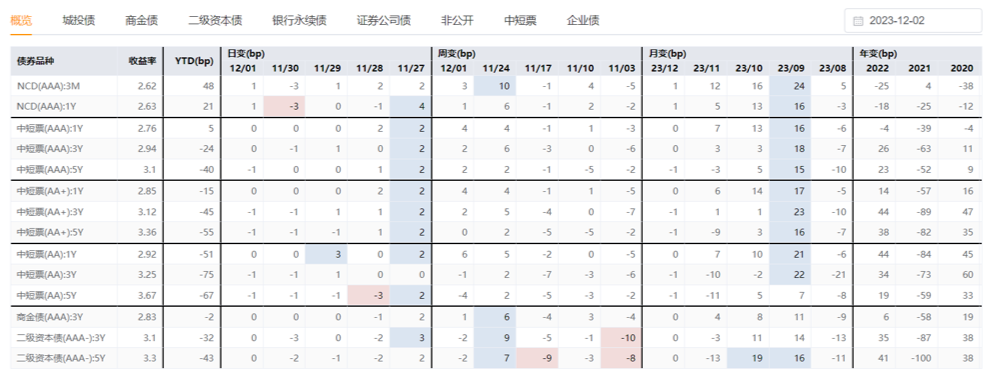Click the 年变(bp) group header
The width and height of the screenshot is (995, 380).
(x=878, y=54)
